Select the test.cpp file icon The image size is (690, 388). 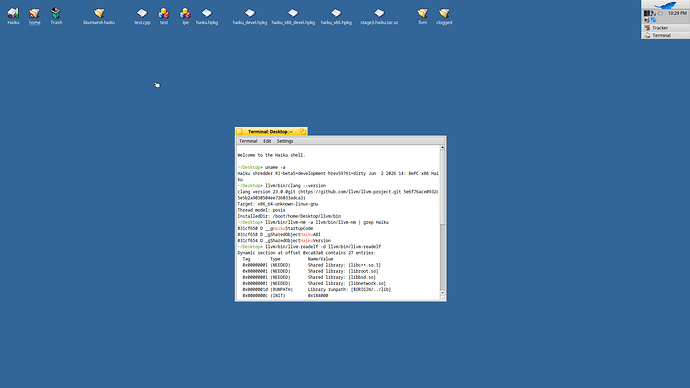(x=142, y=13)
